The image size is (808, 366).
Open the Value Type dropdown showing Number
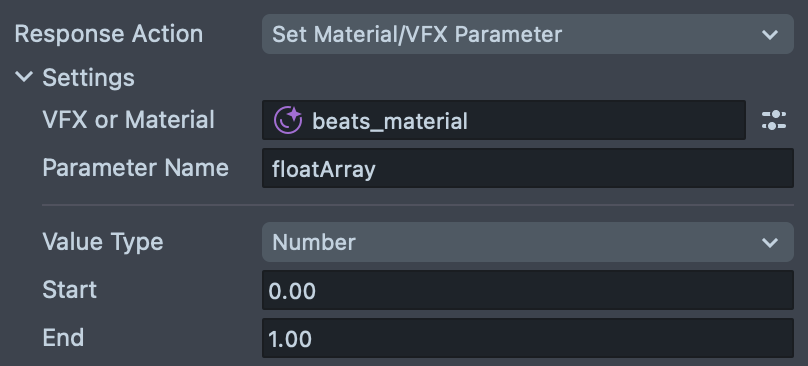(528, 242)
